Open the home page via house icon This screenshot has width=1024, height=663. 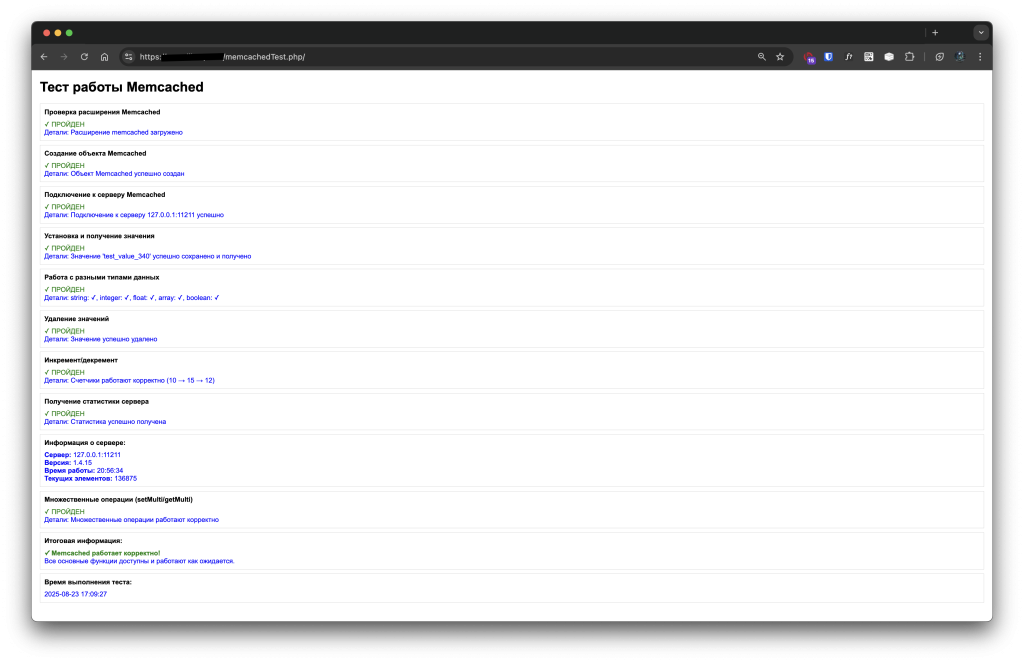pos(104,57)
